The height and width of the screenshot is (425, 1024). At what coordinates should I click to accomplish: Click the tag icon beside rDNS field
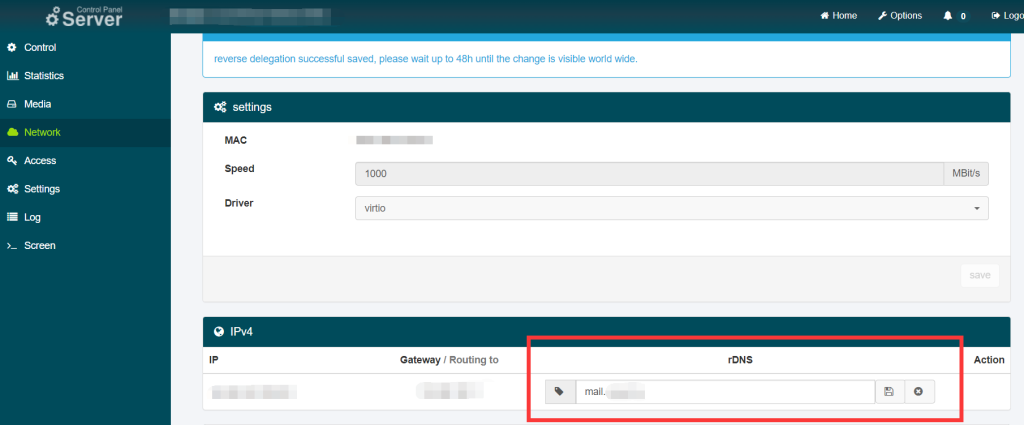click(560, 392)
